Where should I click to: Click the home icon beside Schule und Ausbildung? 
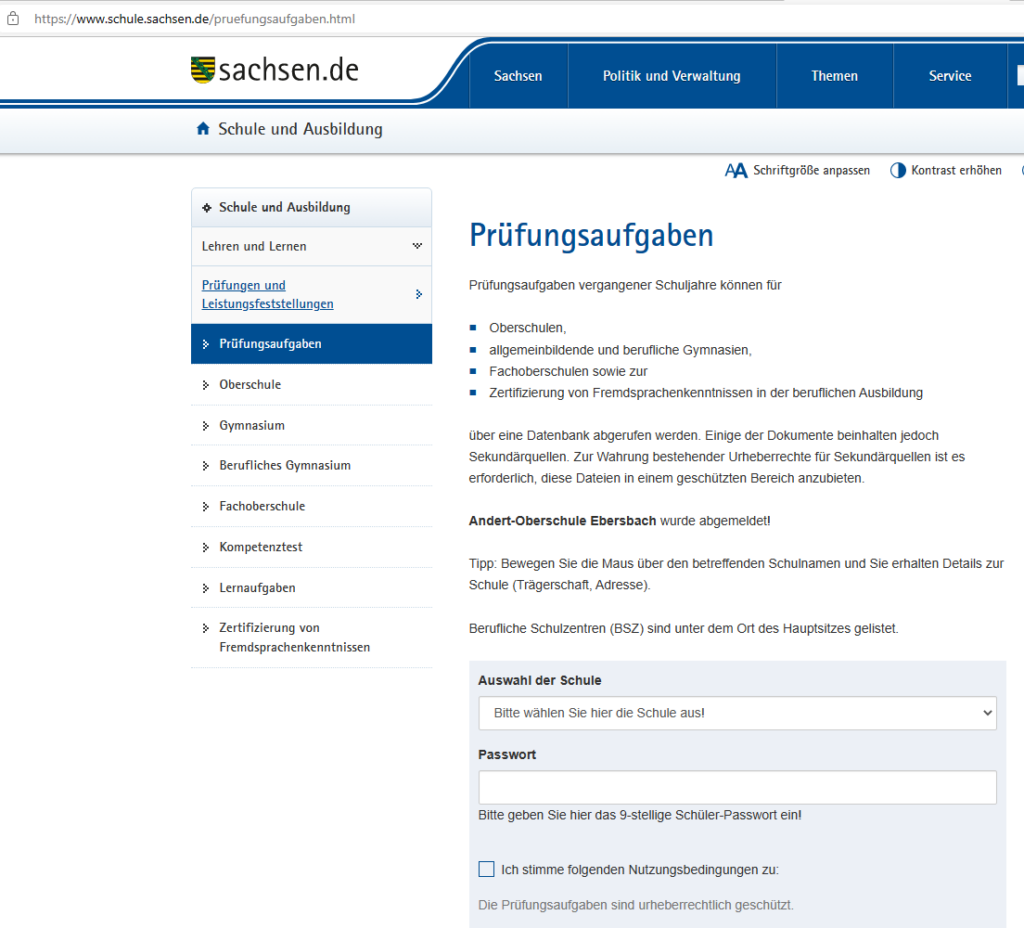[x=203, y=129]
